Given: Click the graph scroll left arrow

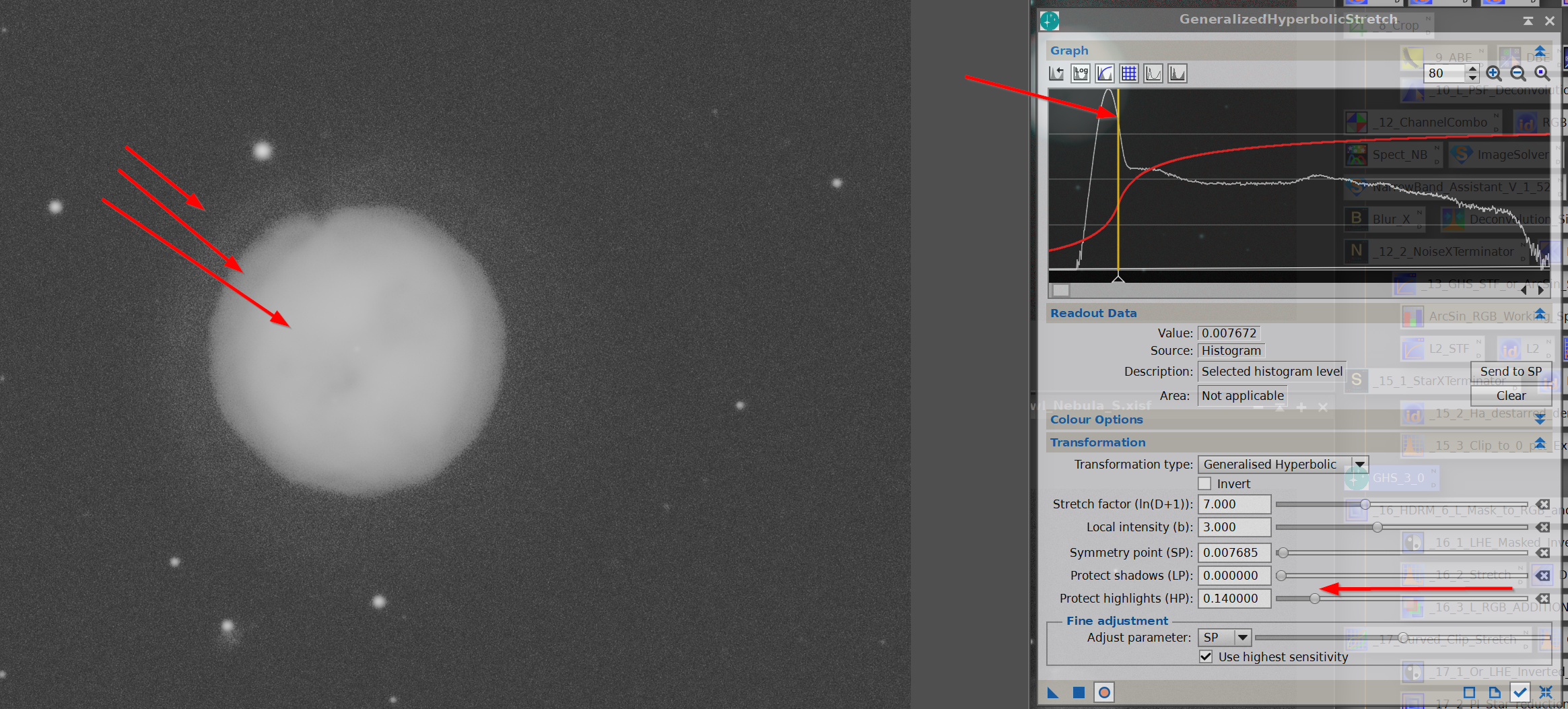Looking at the screenshot, I should point(1524,291).
